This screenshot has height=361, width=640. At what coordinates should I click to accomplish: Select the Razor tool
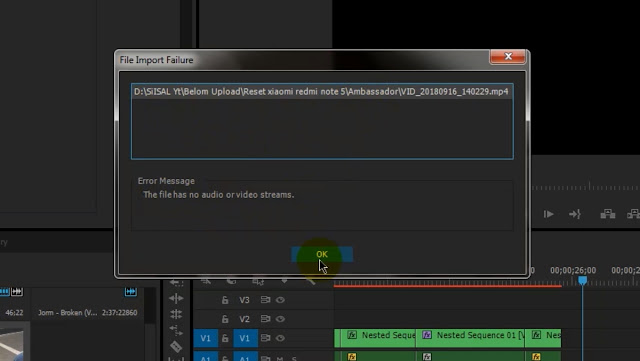coord(176,346)
